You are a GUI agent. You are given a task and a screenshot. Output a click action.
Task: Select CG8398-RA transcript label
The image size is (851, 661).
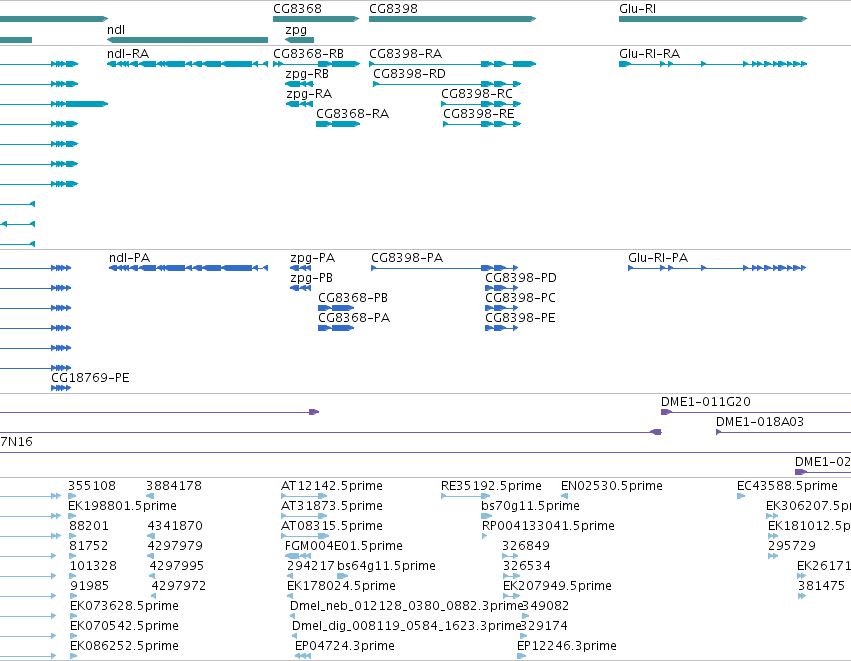point(405,54)
